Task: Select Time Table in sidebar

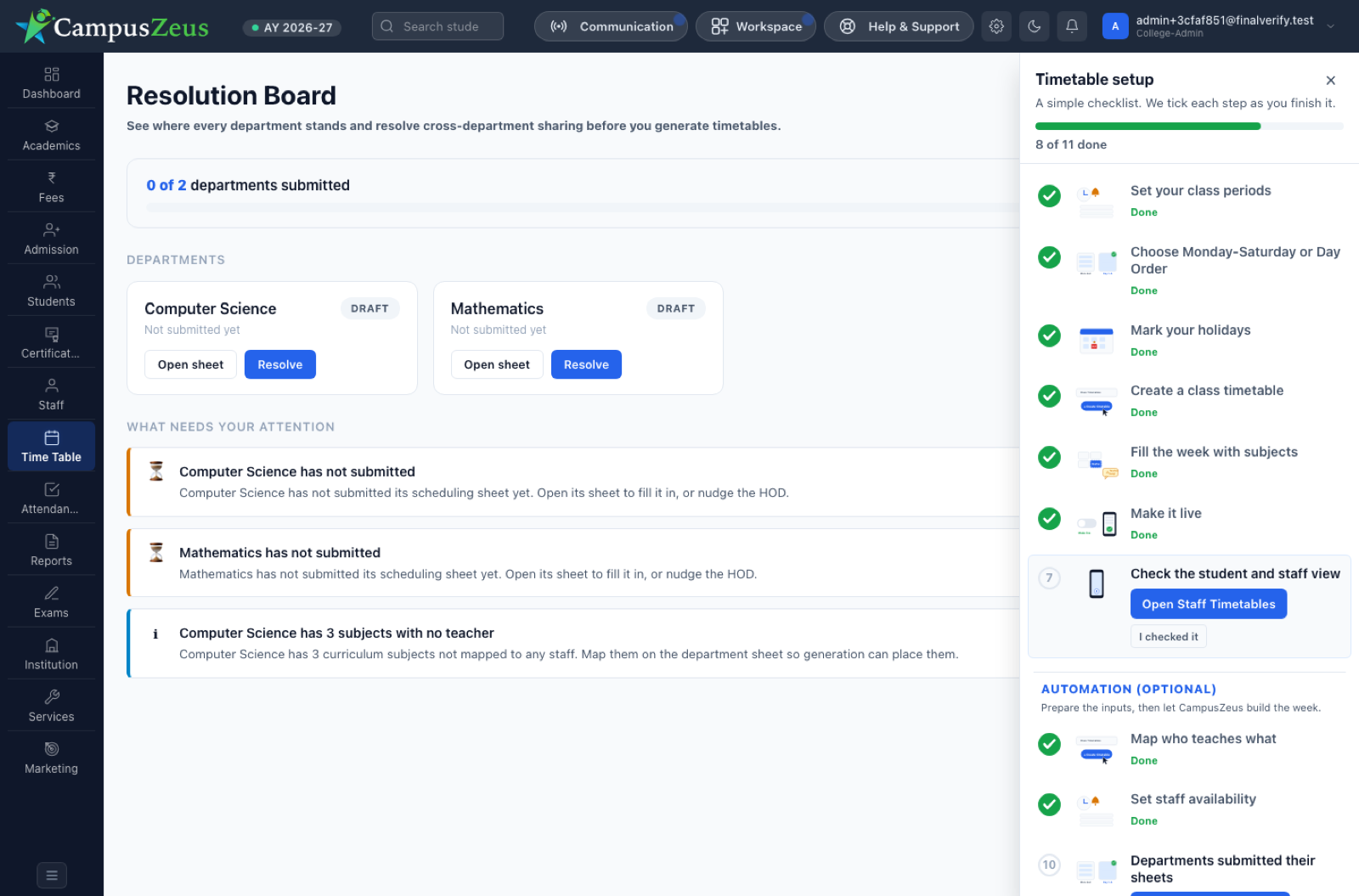Action: 52,446
